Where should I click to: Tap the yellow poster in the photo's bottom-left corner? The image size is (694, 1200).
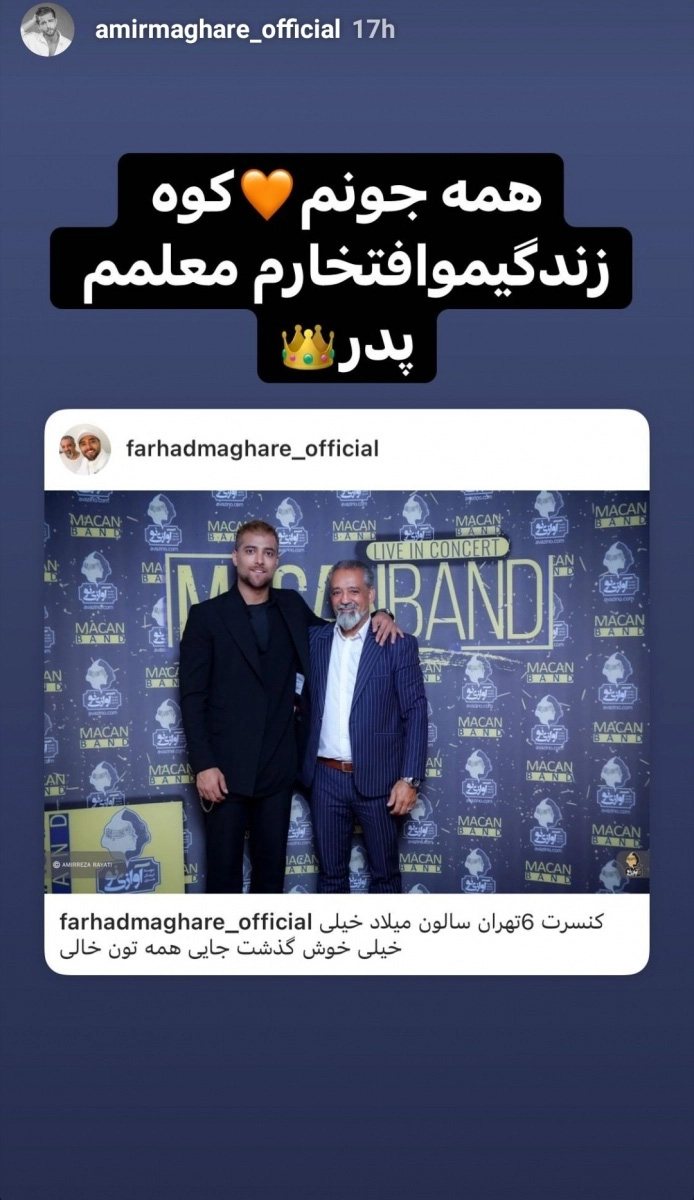114,846
